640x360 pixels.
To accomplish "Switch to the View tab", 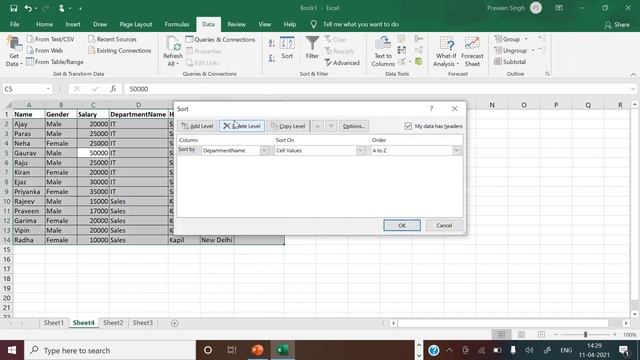I will [264, 24].
